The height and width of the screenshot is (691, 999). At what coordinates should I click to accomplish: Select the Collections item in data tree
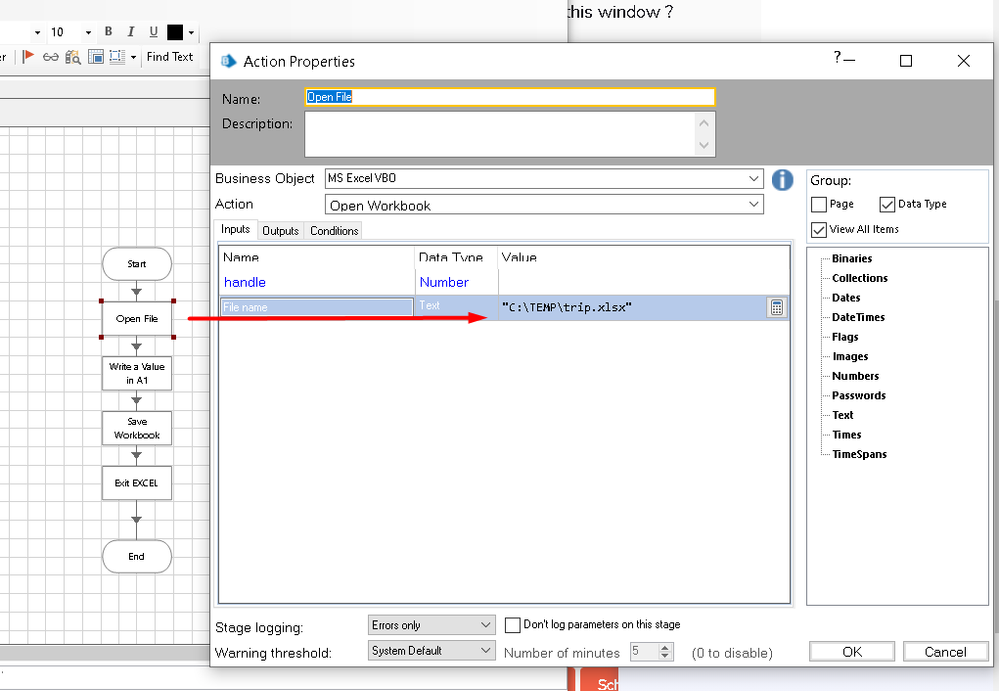pos(859,278)
